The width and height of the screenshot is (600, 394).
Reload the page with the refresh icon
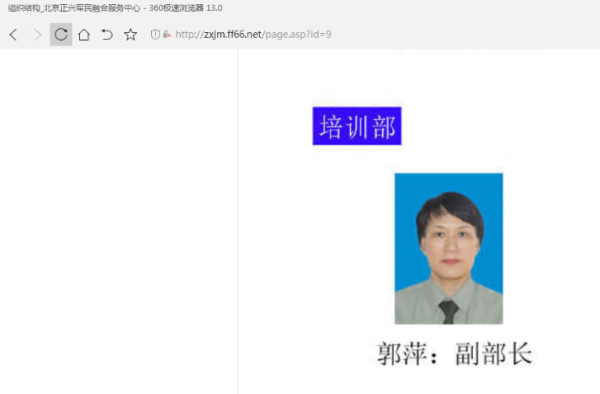[61, 34]
